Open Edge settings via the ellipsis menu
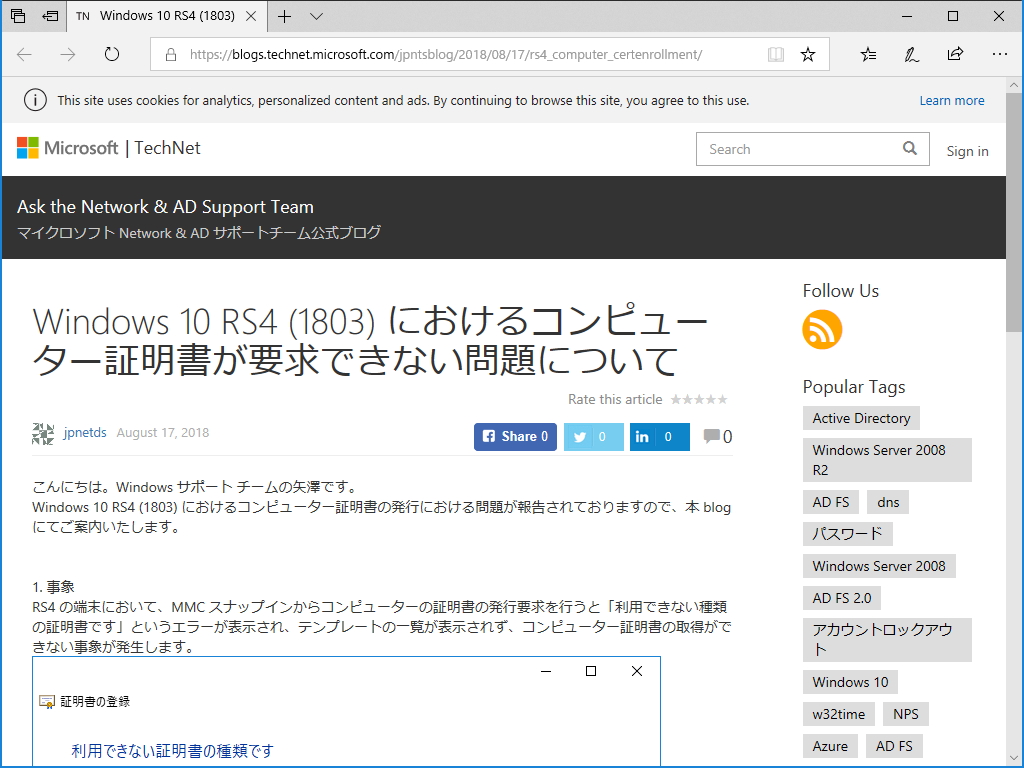This screenshot has width=1024, height=768. click(999, 54)
